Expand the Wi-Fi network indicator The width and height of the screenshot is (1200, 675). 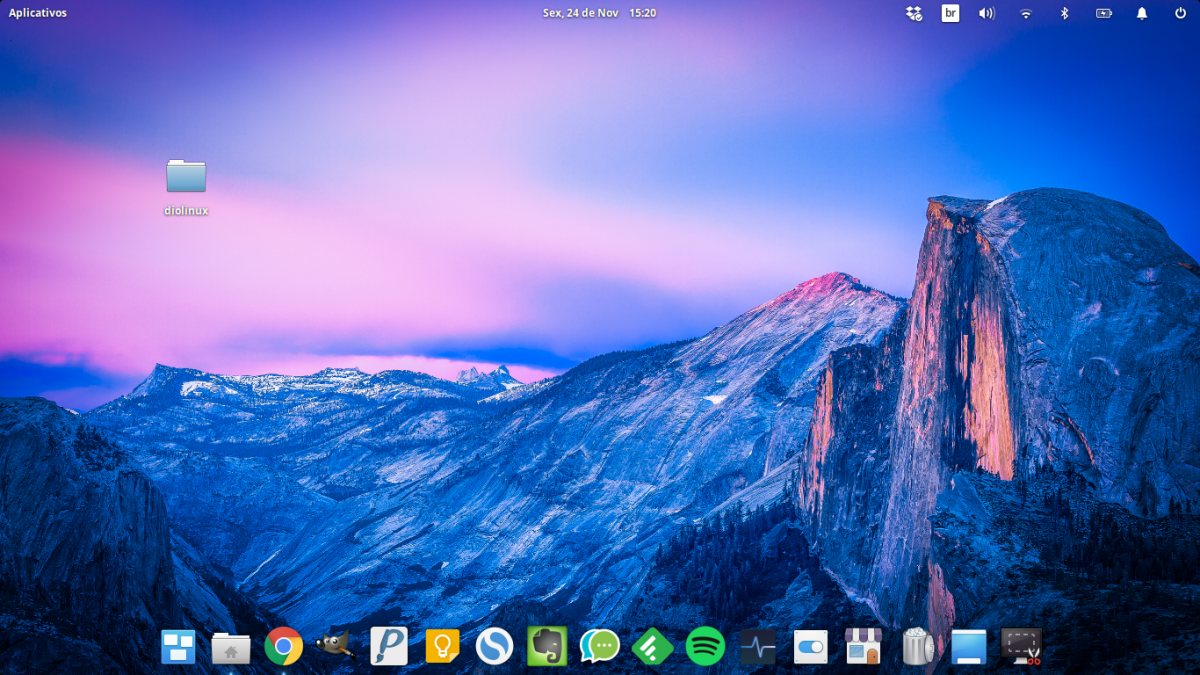(x=1025, y=13)
